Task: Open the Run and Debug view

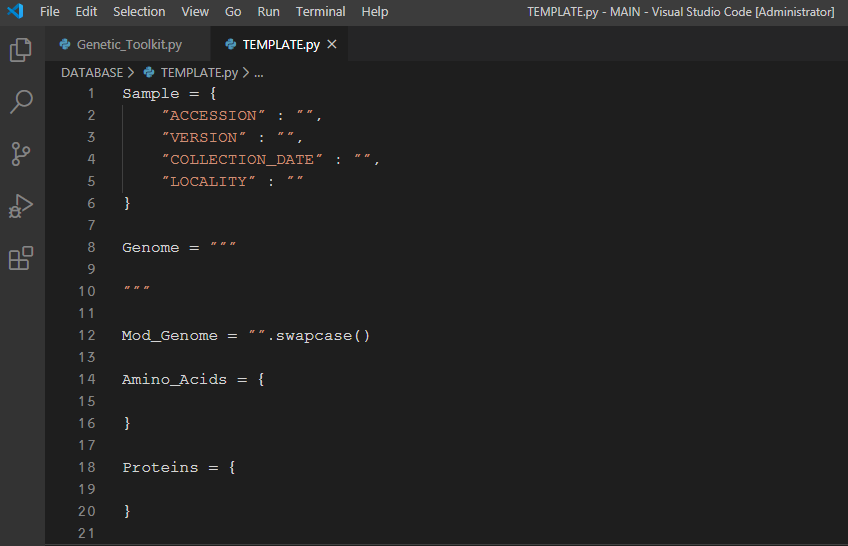Action: tap(21, 206)
